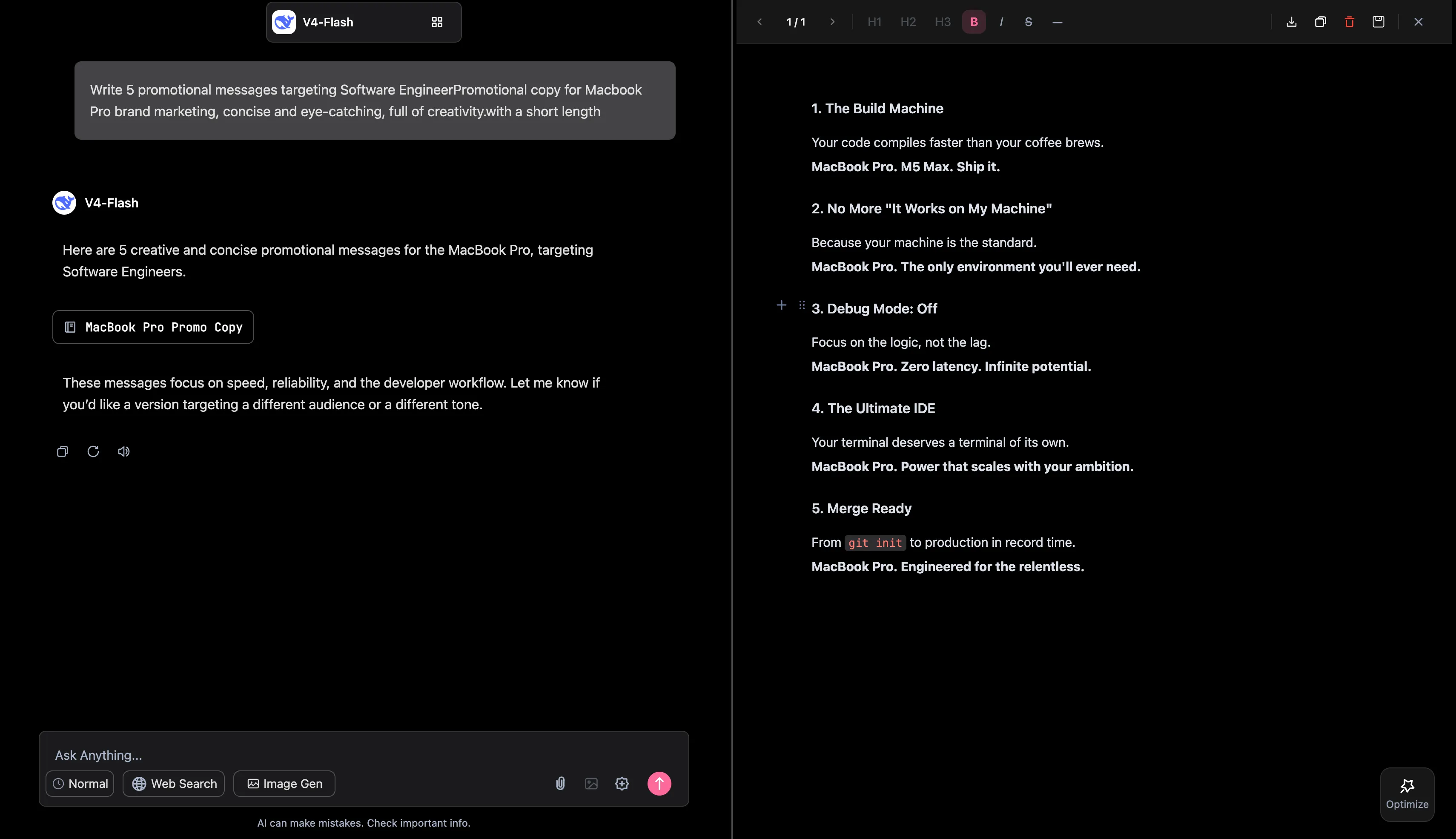
Task: Click the 1 / 1 version counter
Action: coord(796,22)
